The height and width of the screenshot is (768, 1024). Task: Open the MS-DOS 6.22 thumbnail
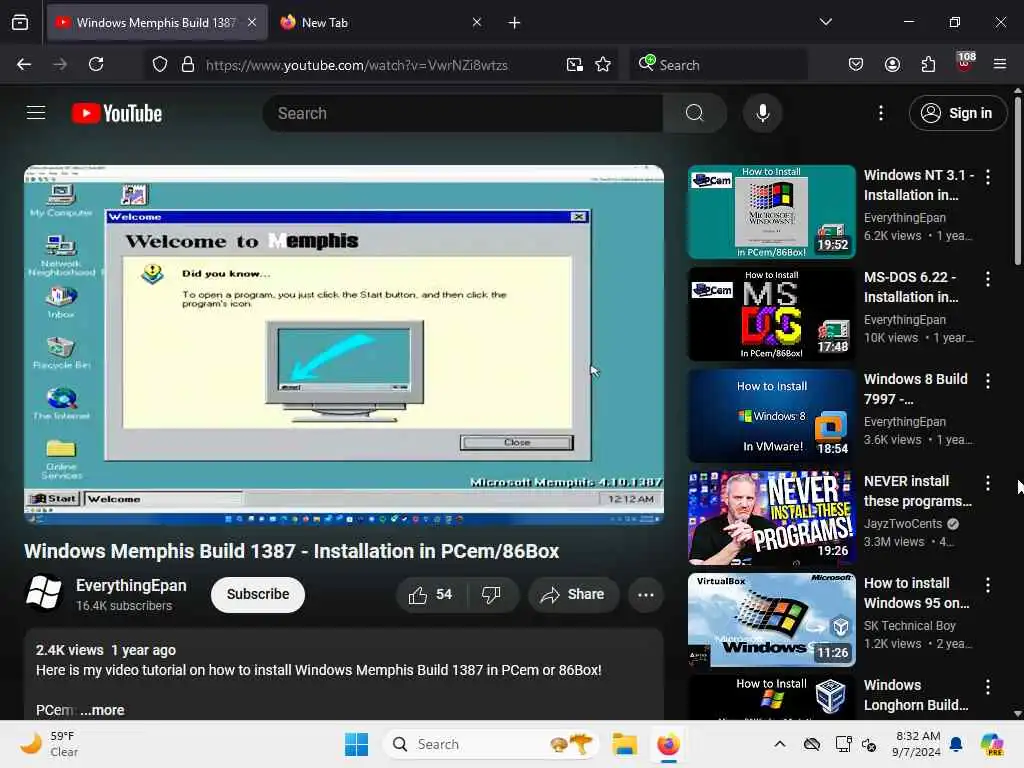pos(771,314)
